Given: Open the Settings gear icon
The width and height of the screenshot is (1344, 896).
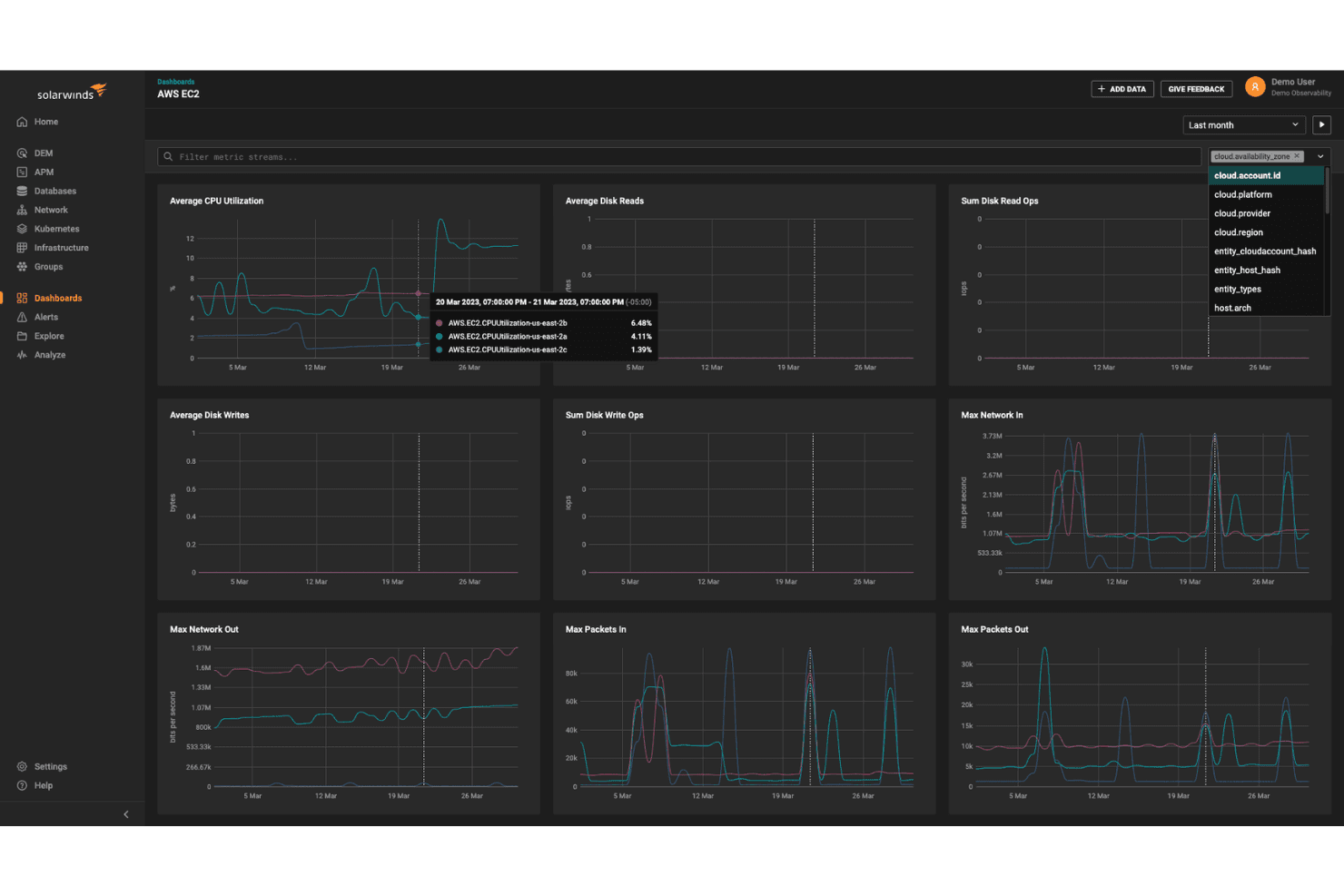Looking at the screenshot, I should pyautogui.click(x=22, y=767).
